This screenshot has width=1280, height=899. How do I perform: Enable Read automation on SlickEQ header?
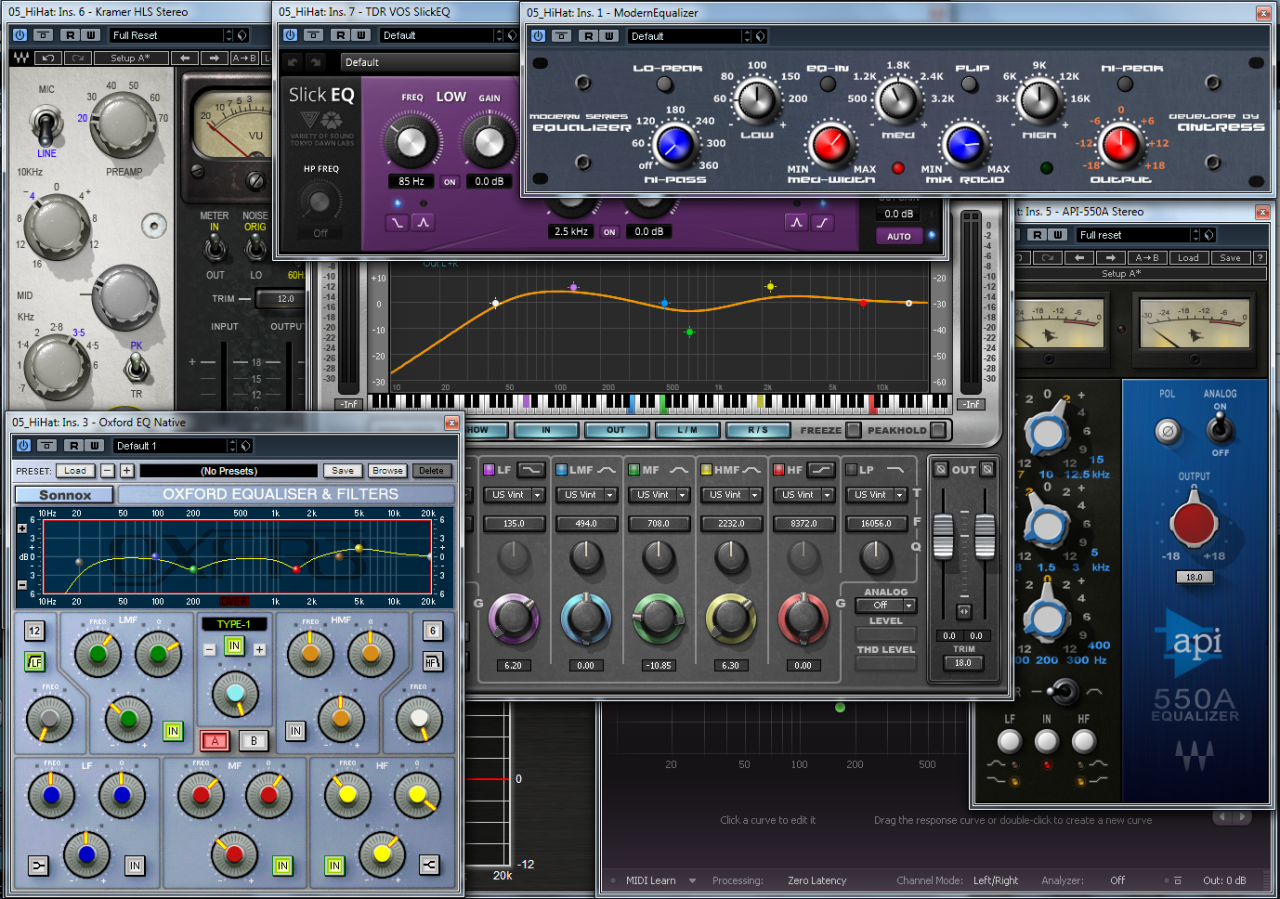[x=339, y=34]
